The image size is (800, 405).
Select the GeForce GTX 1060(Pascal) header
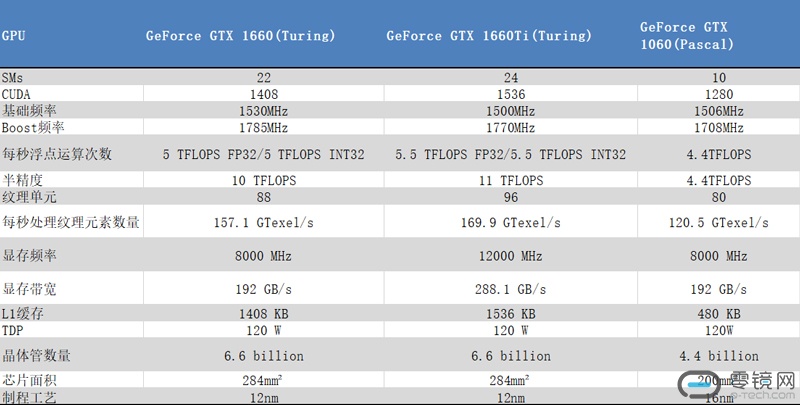[687, 36]
